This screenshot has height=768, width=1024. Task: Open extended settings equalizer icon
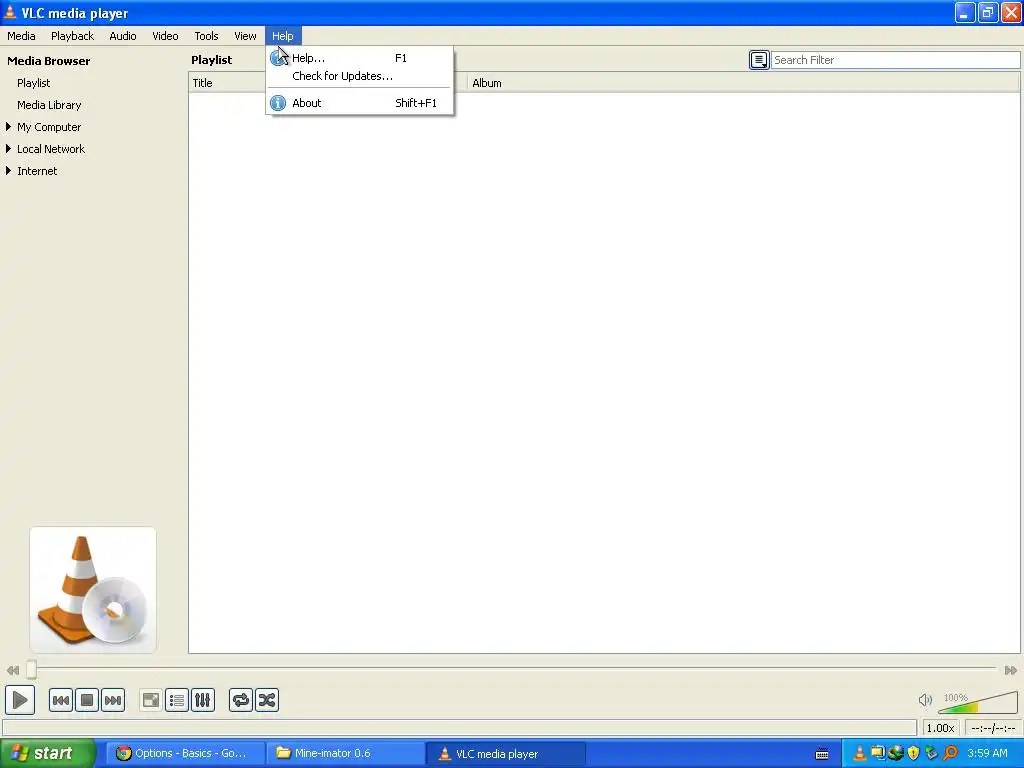(203, 700)
